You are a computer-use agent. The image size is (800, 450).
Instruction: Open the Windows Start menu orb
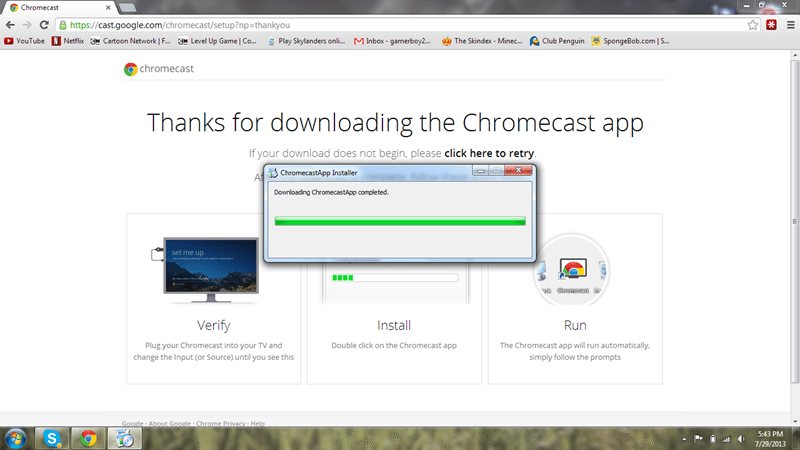click(15, 438)
